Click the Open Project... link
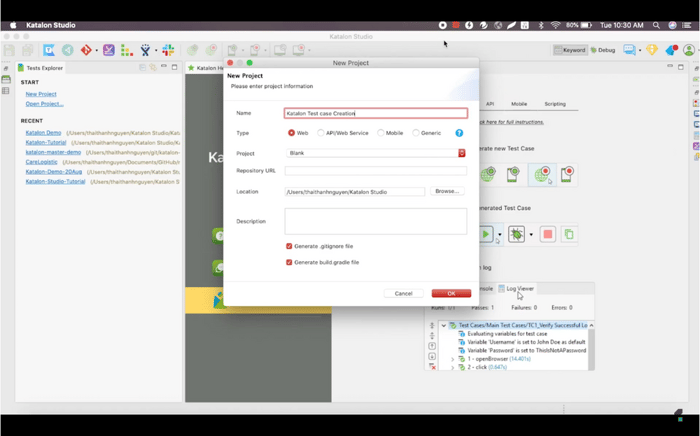The width and height of the screenshot is (700, 436). point(45,104)
